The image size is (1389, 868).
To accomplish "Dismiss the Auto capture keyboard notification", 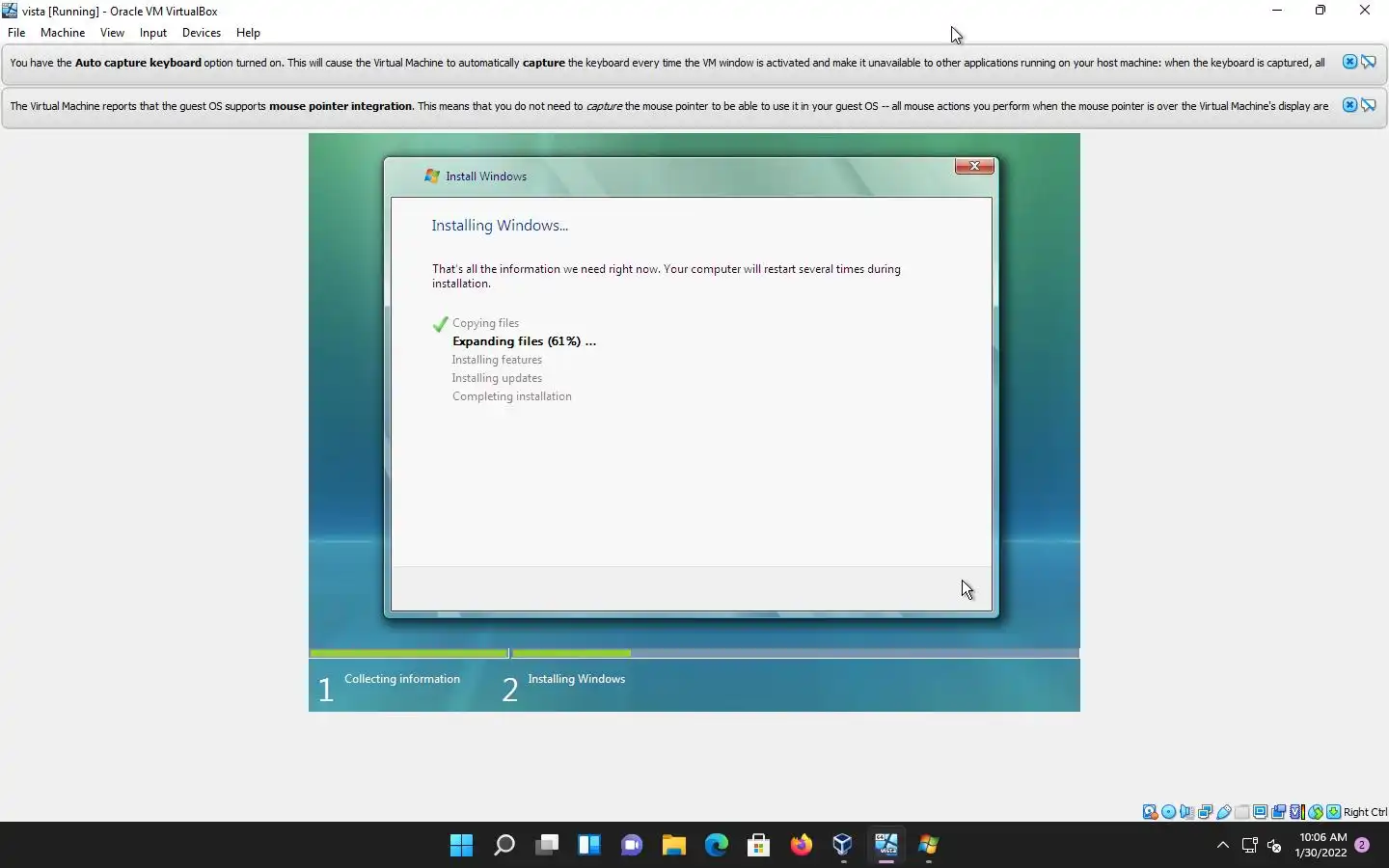I will pos(1349,62).
